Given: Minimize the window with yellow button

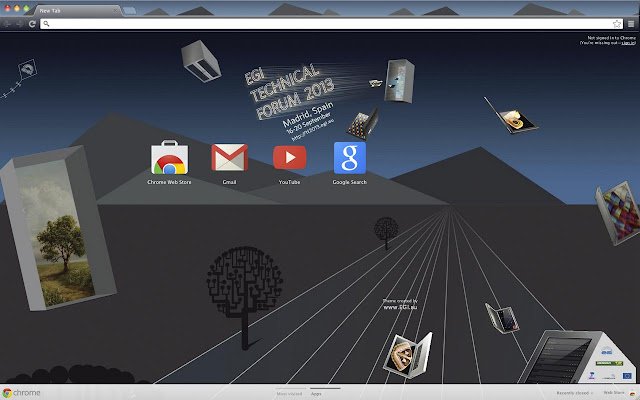Looking at the screenshot, I should [17, 9].
